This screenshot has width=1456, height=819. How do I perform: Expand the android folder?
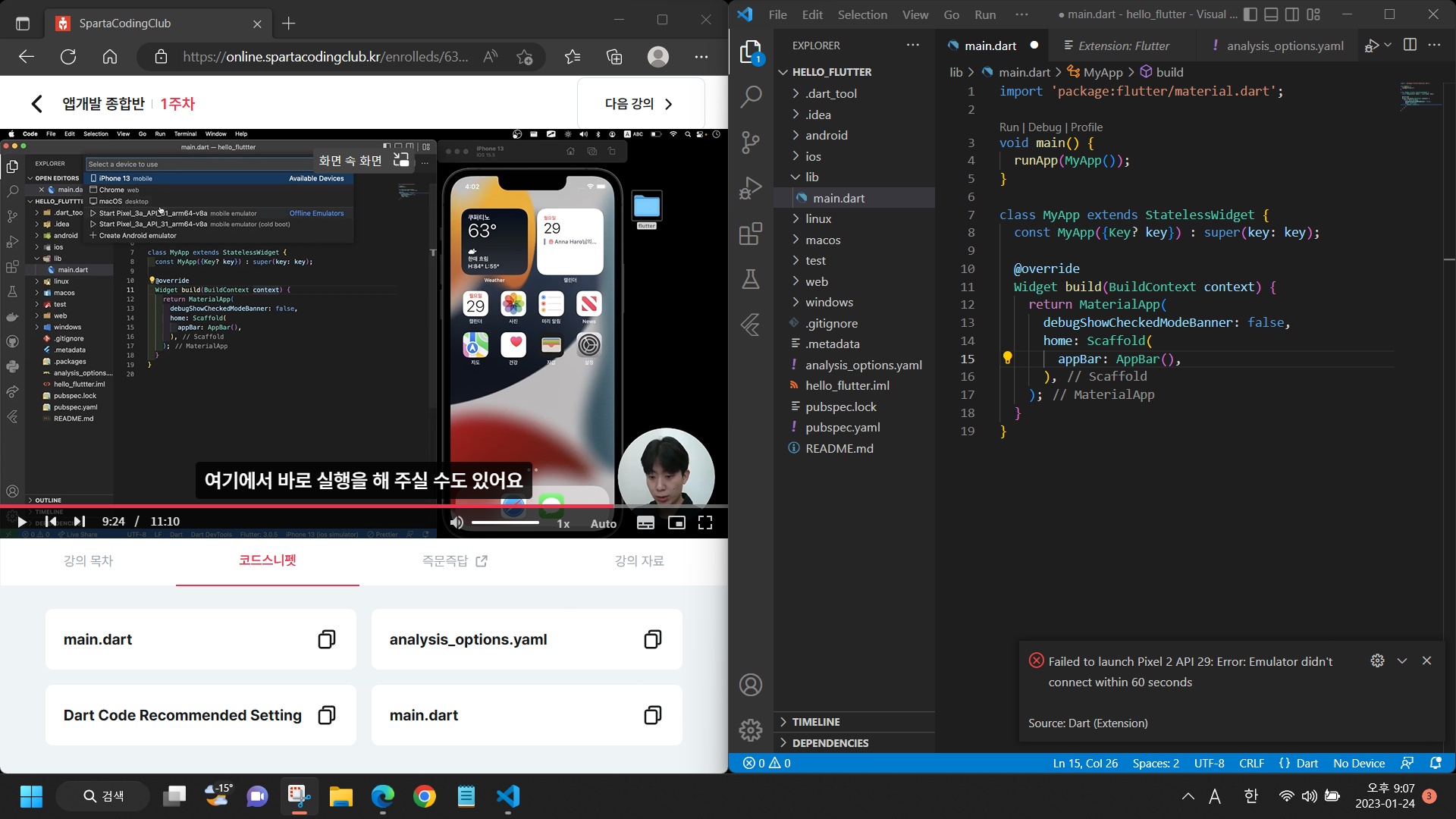(x=826, y=135)
